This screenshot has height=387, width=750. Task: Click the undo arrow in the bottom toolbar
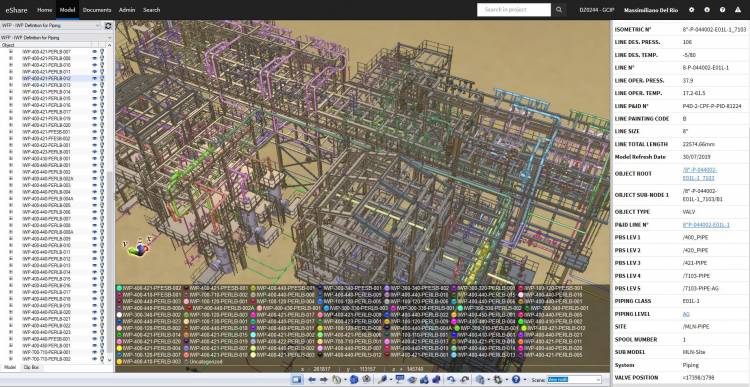(451, 379)
